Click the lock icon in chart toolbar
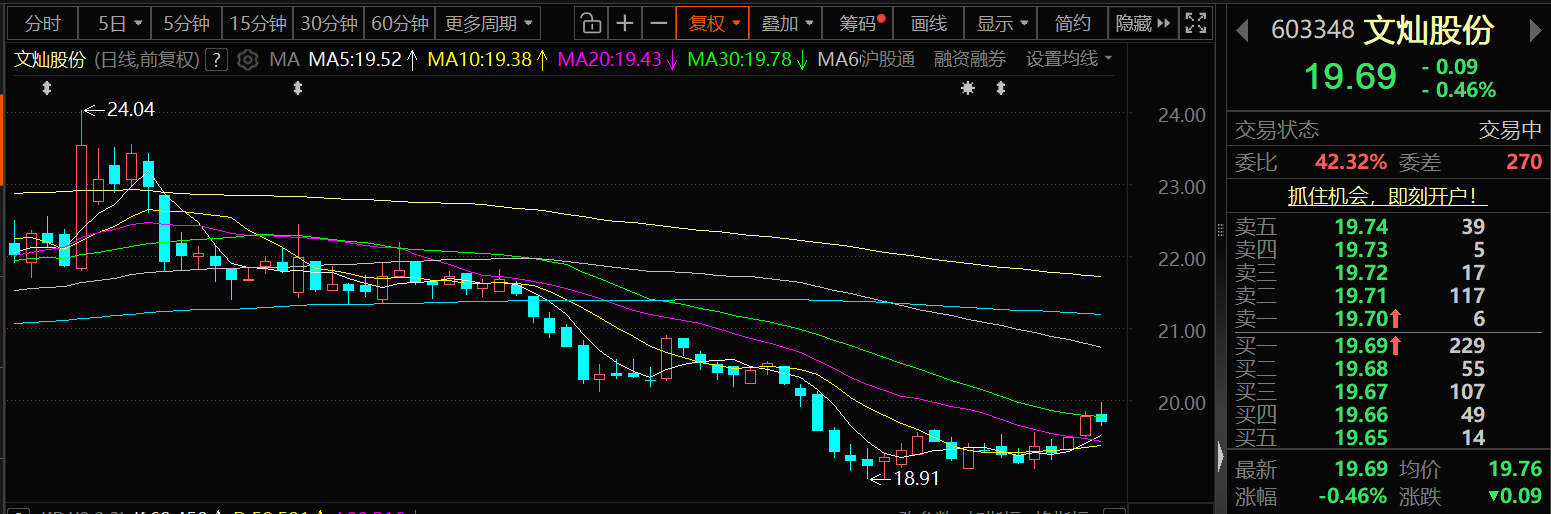1551x514 pixels. 591,23
